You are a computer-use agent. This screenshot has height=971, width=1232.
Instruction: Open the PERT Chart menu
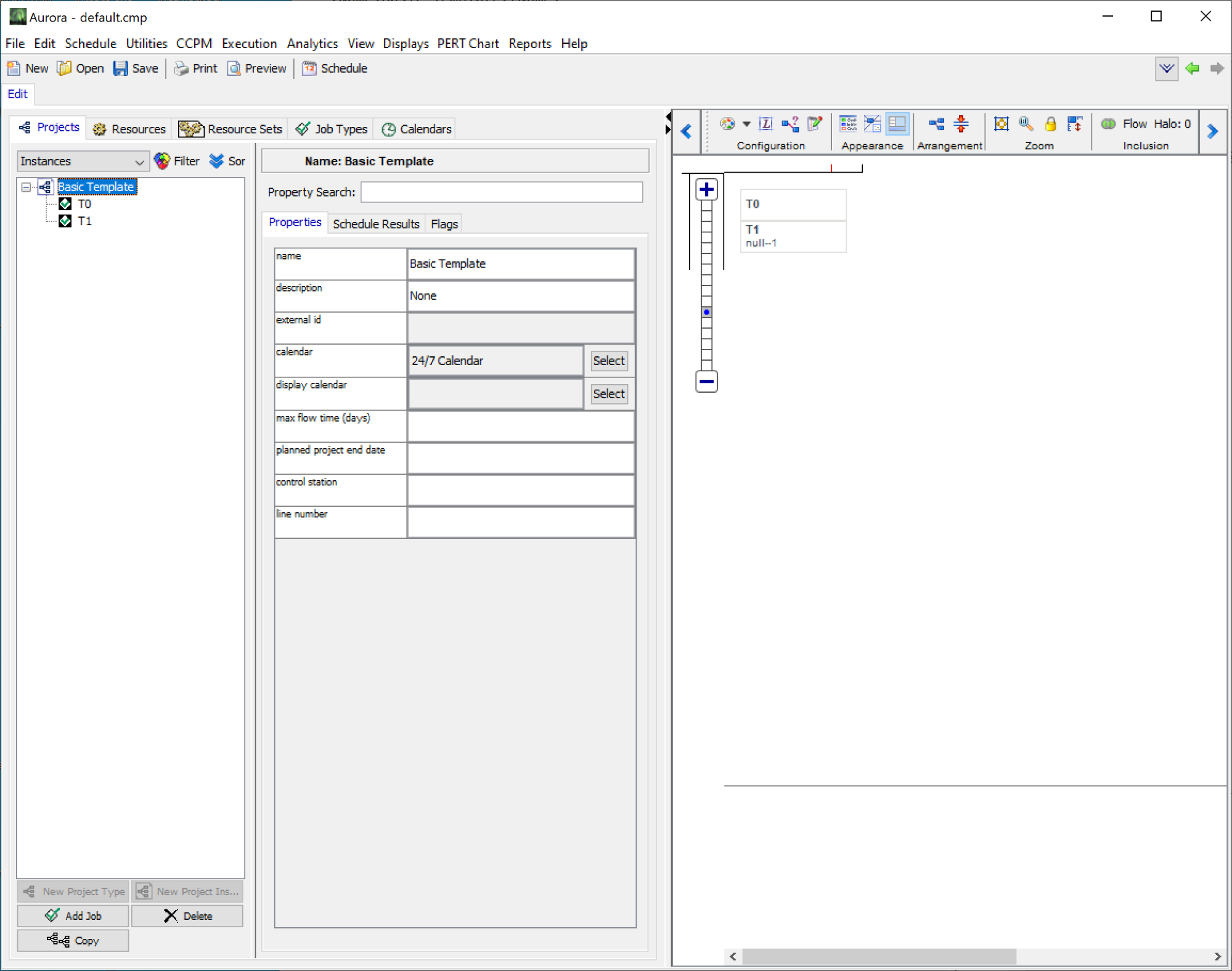click(467, 43)
